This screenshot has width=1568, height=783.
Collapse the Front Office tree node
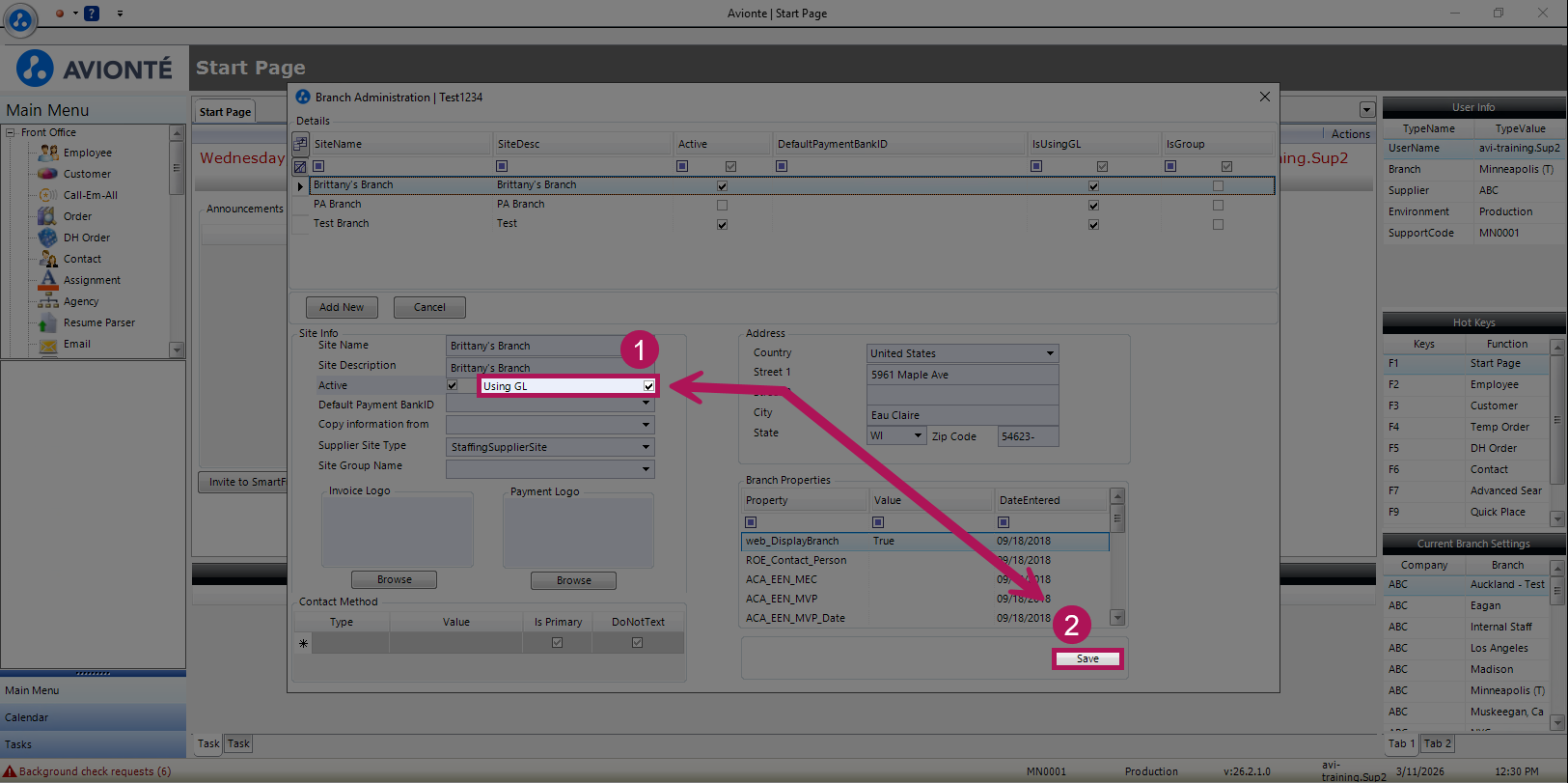point(11,132)
